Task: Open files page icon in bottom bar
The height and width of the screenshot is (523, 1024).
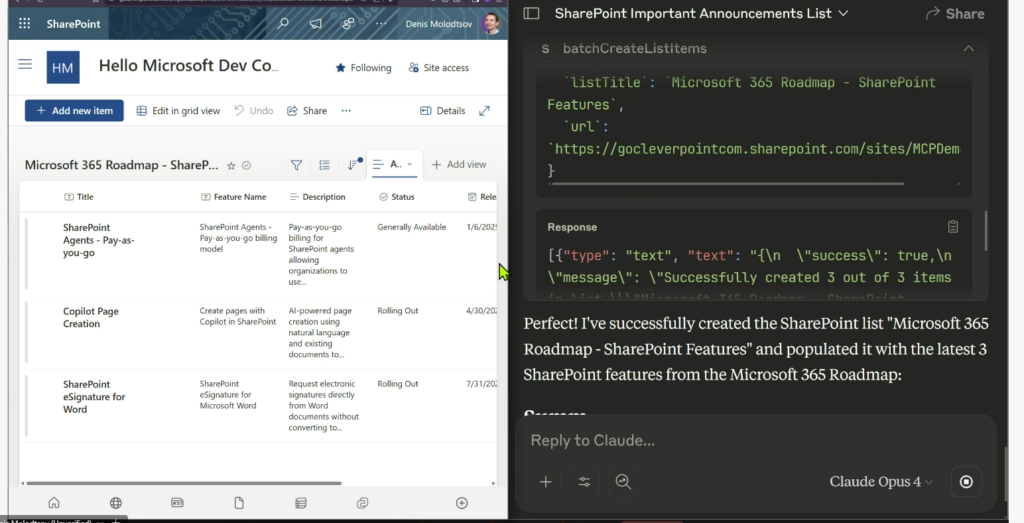Action: 239,502
